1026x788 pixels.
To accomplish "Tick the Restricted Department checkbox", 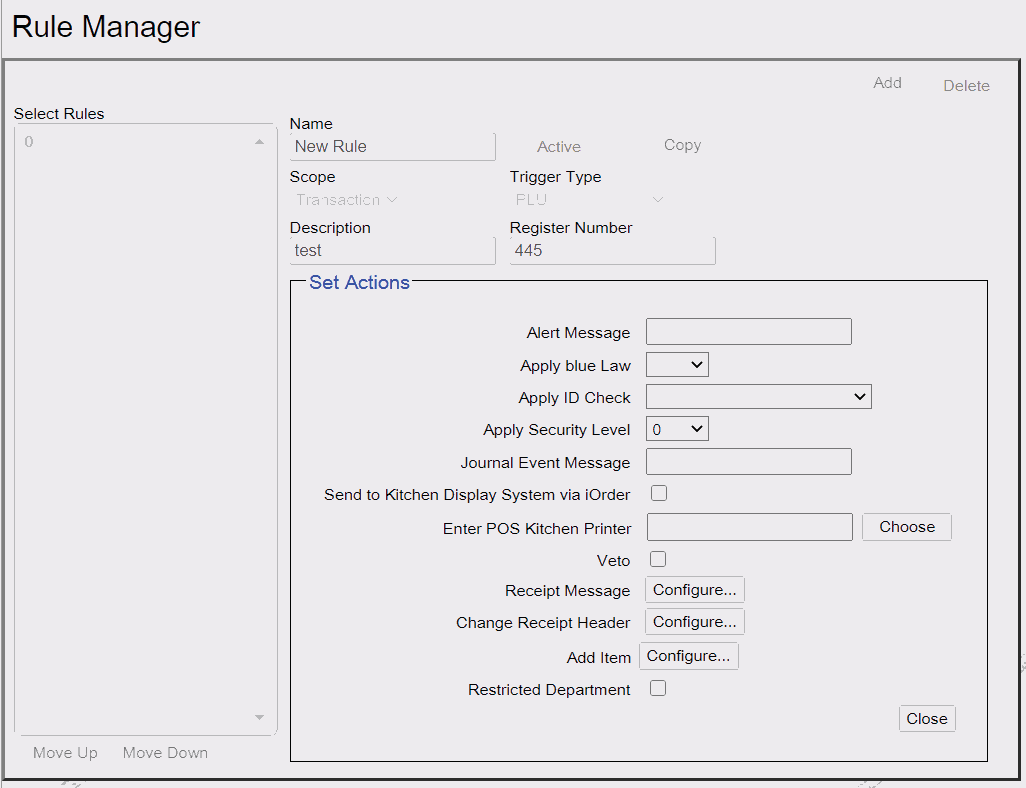I will (x=658, y=689).
